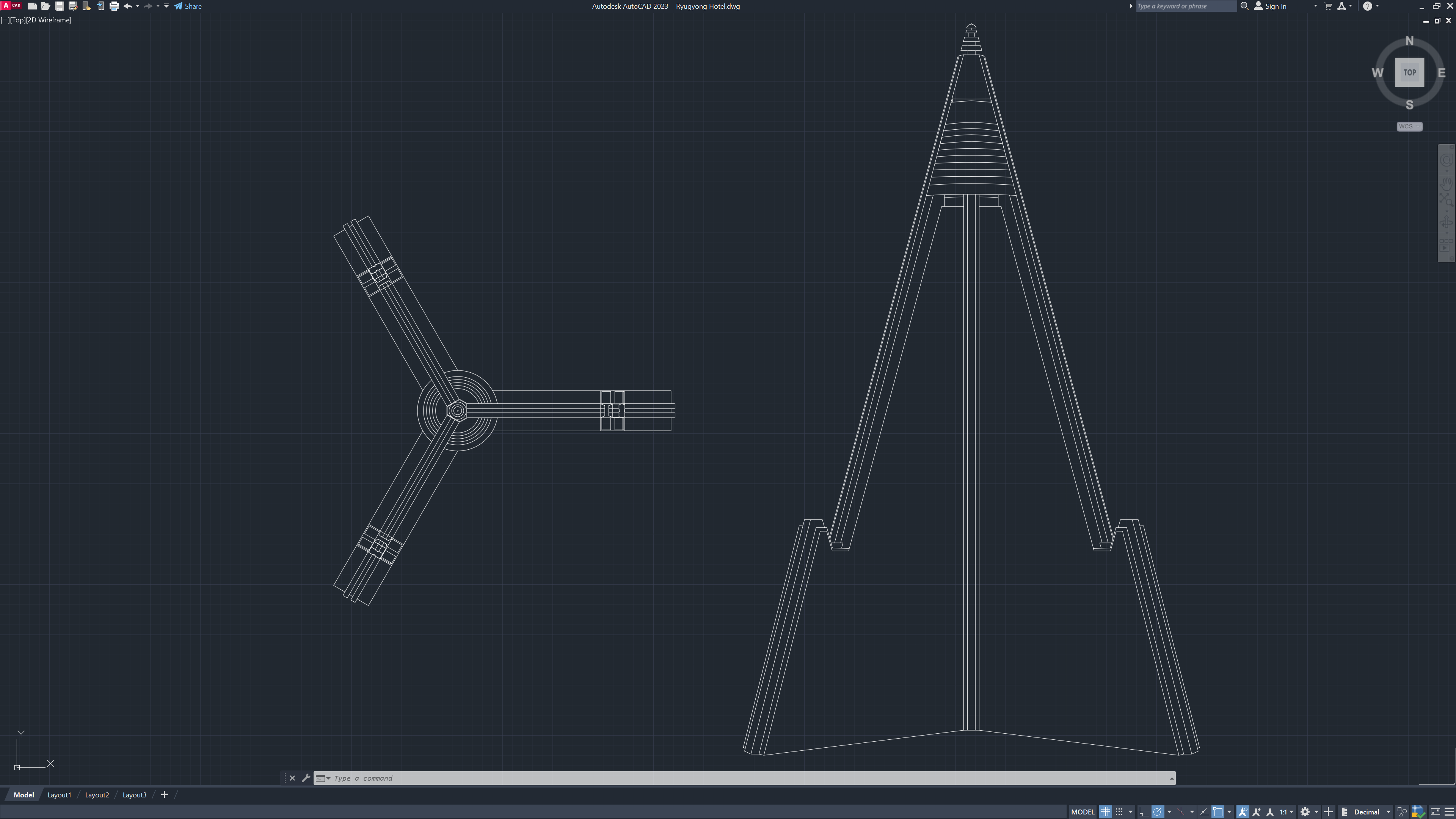
Task: Click the Share button
Action: (188, 6)
